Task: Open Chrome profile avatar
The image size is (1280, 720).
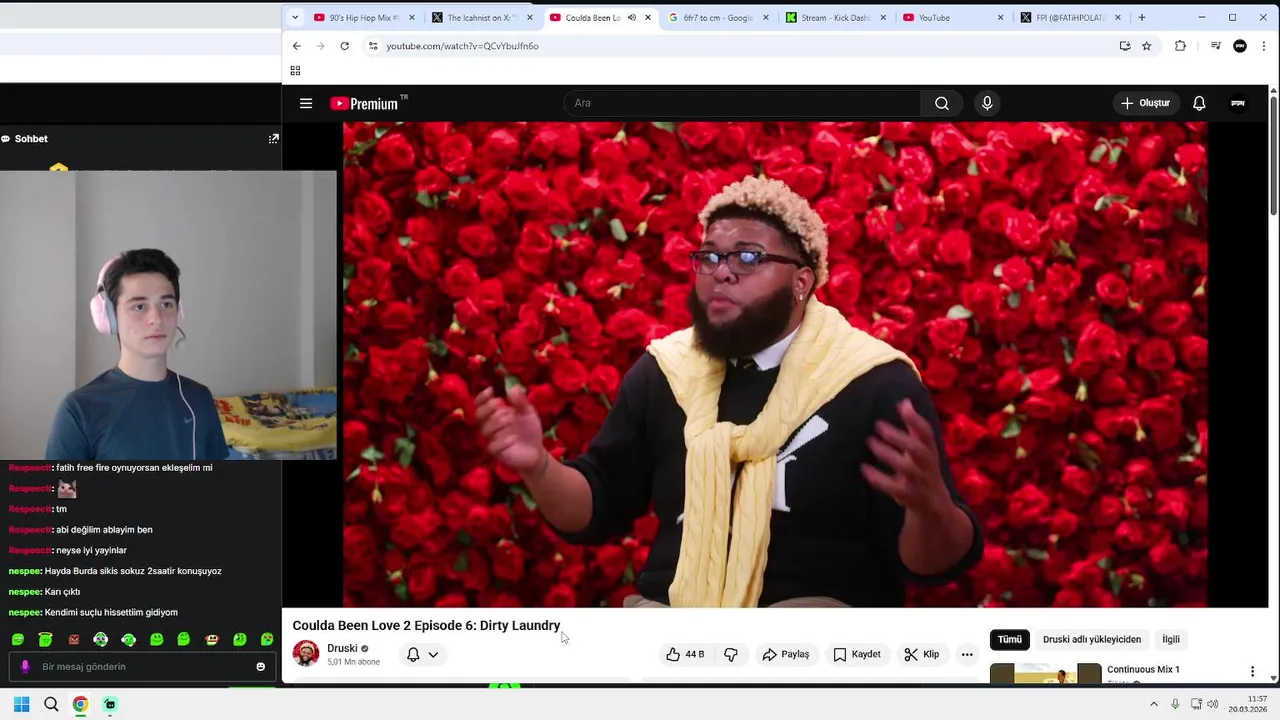Action: (x=1240, y=46)
